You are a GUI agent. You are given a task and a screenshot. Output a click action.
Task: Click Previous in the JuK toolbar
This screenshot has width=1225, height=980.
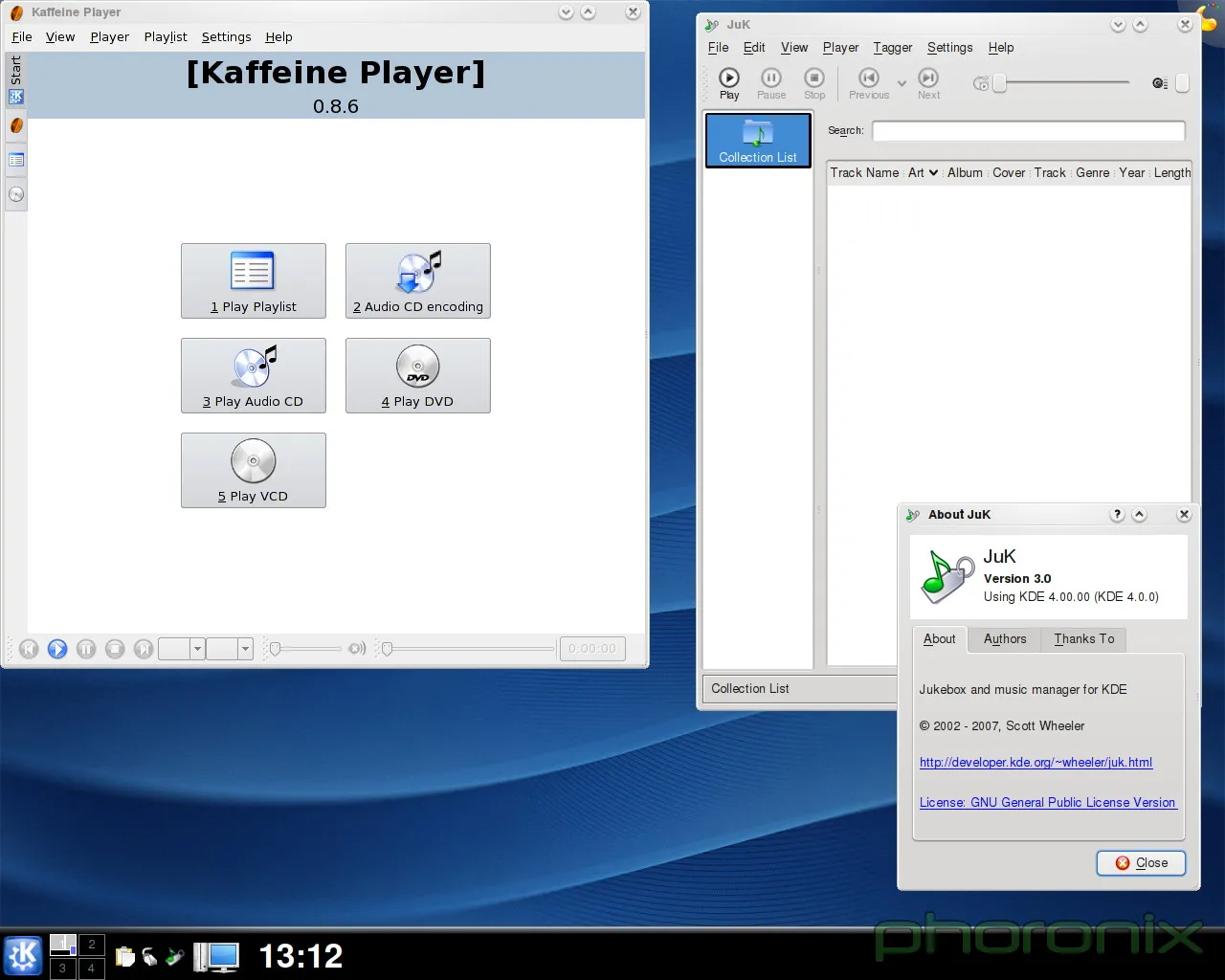click(869, 83)
